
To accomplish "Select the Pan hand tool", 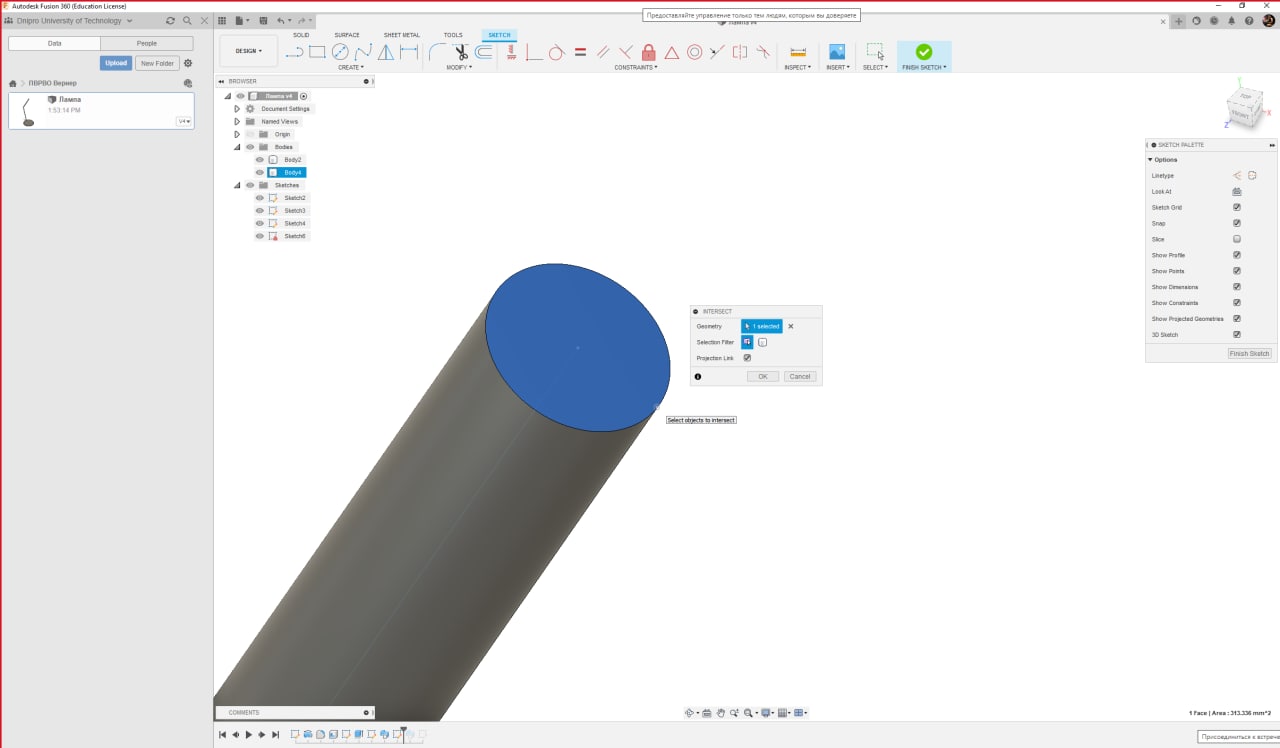I will pyautogui.click(x=721, y=713).
